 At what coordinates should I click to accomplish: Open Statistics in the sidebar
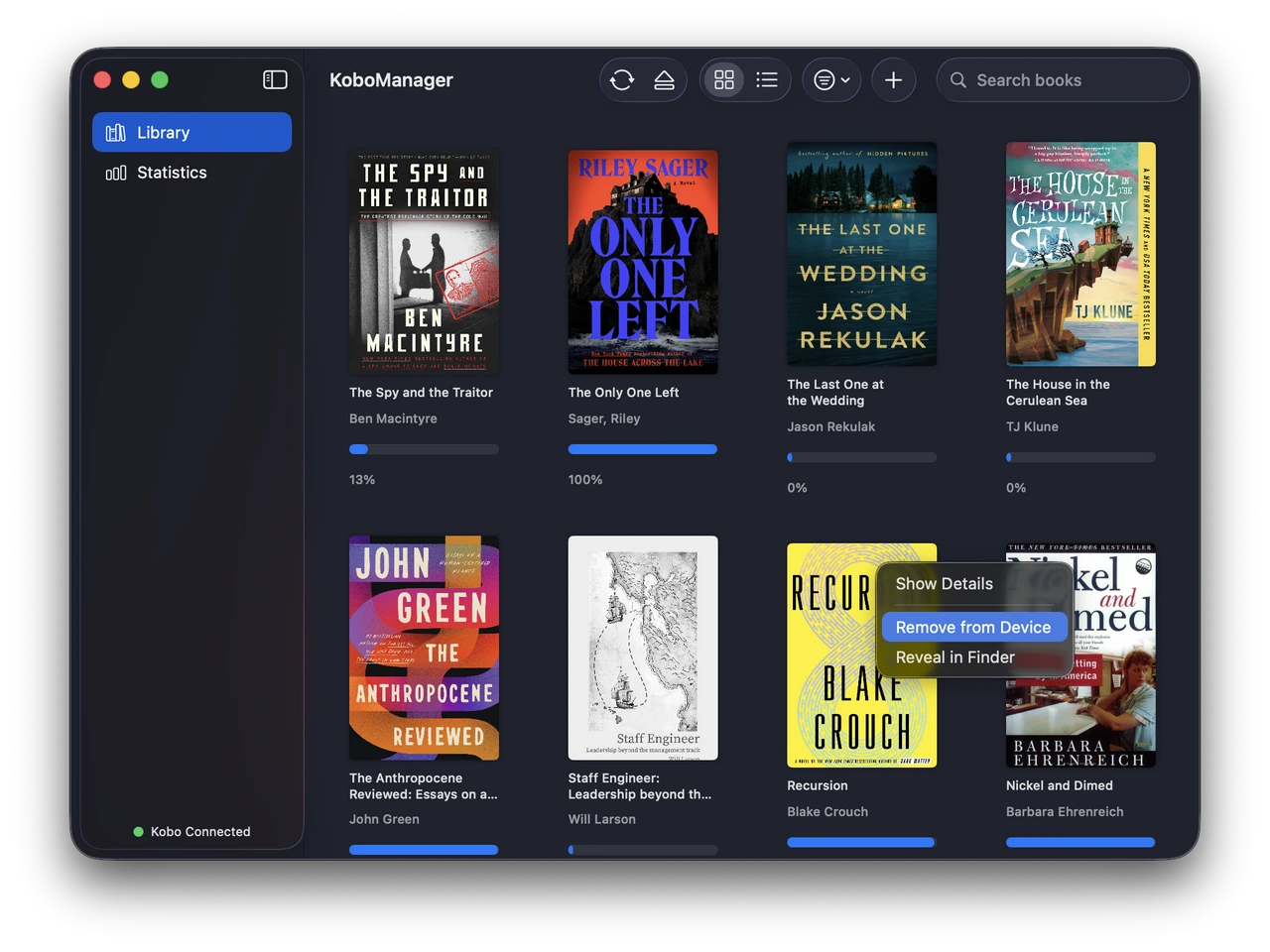tap(191, 173)
